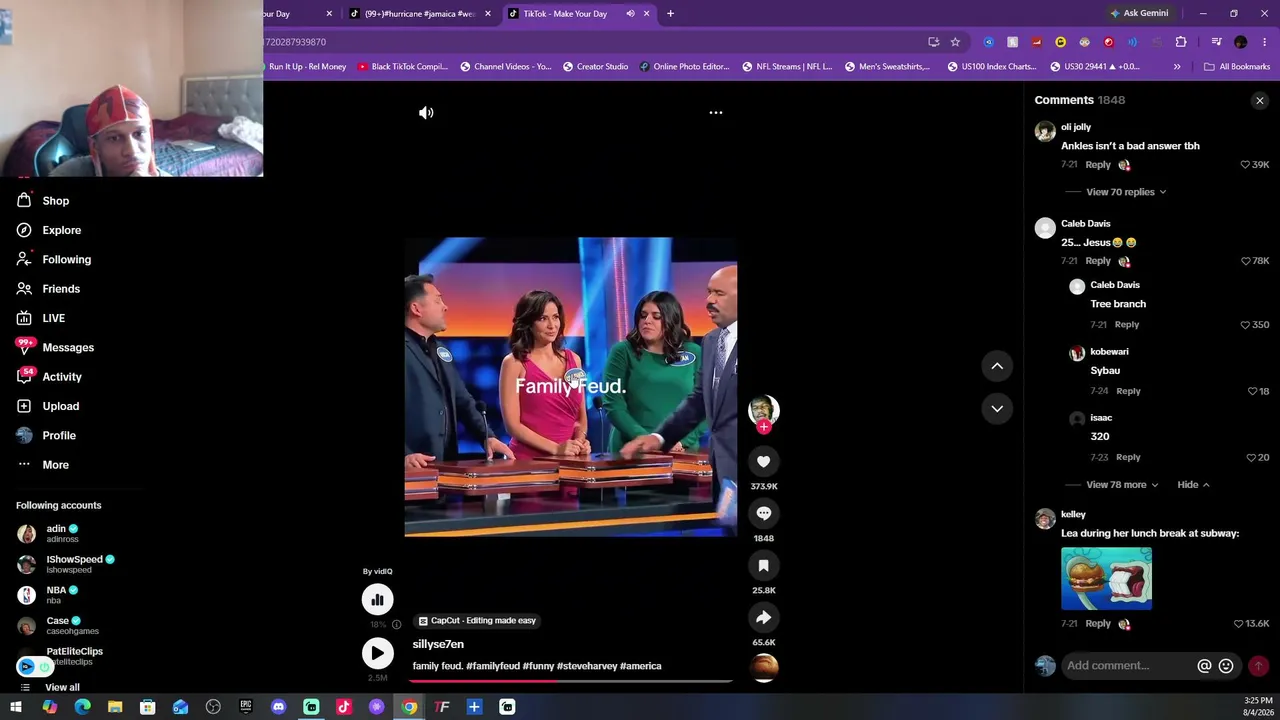Open Epic Games Launcher from taskbar
The height and width of the screenshot is (720, 1280).
pyautogui.click(x=246, y=707)
